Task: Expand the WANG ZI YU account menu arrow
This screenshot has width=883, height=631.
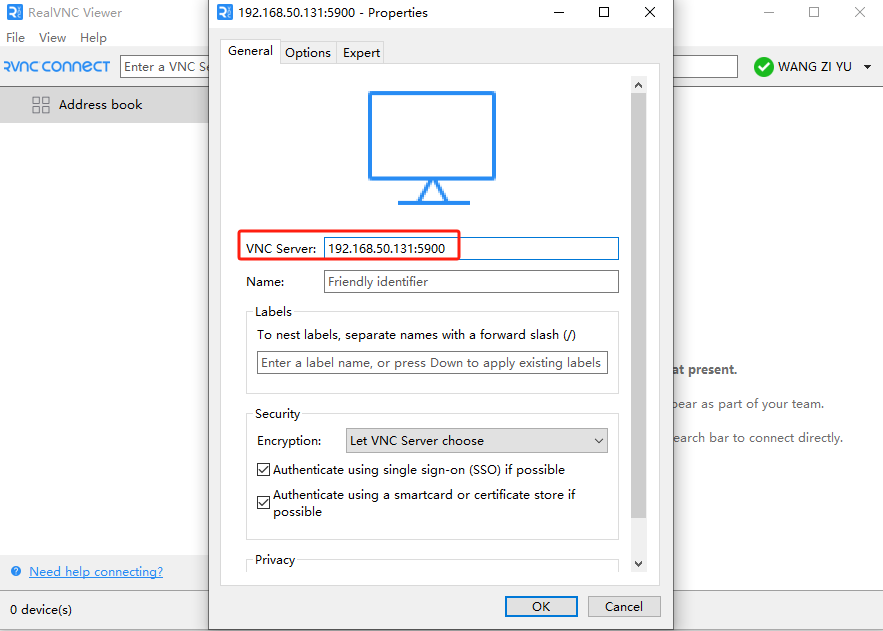Action: point(867,67)
